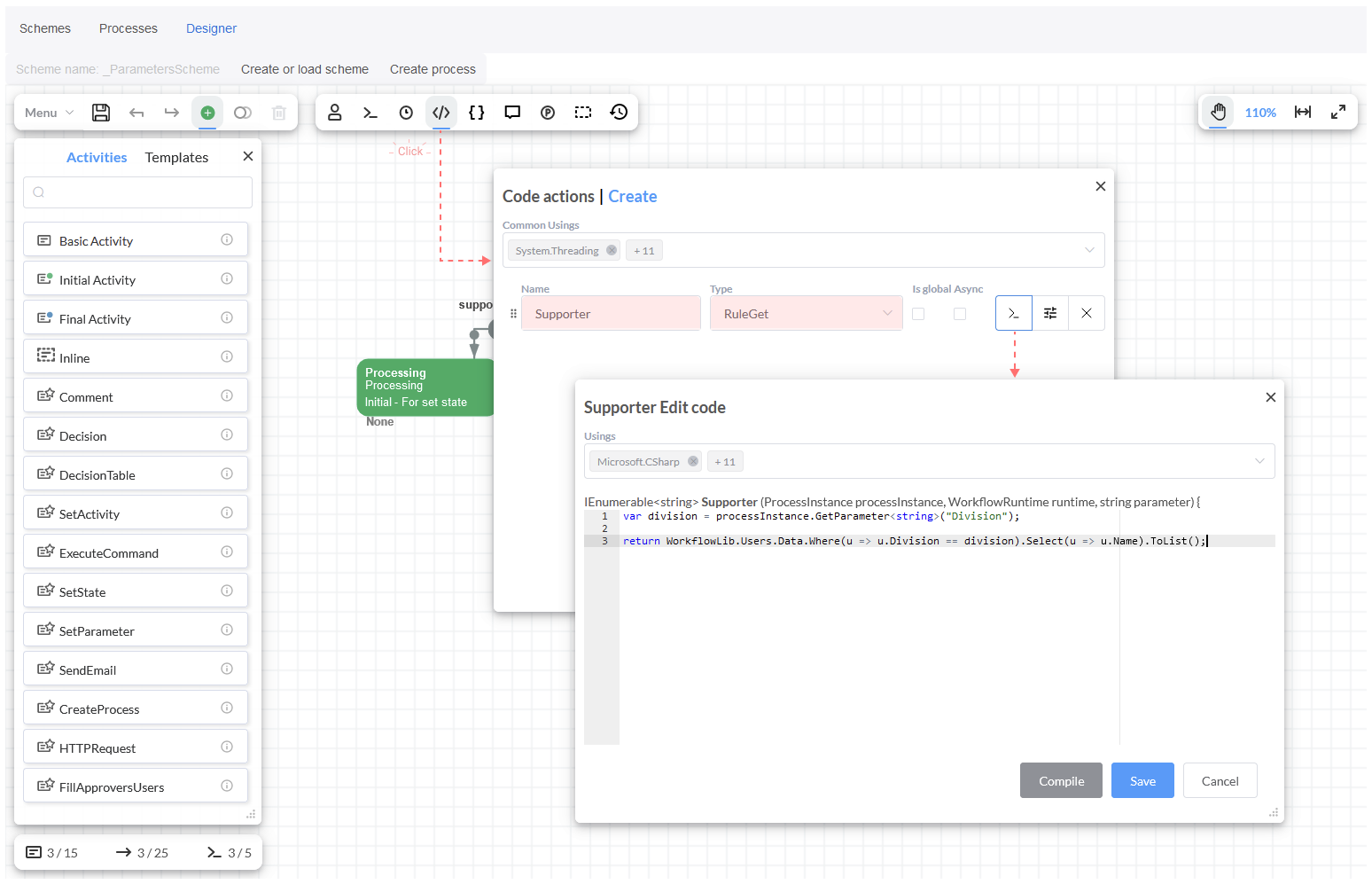The height and width of the screenshot is (892, 1372).
Task: Open the Schemes tab
Action: coord(45,28)
